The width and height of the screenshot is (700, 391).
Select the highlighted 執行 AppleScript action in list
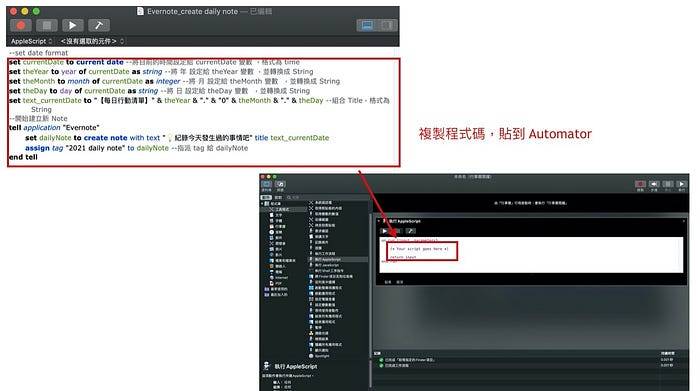[338, 259]
